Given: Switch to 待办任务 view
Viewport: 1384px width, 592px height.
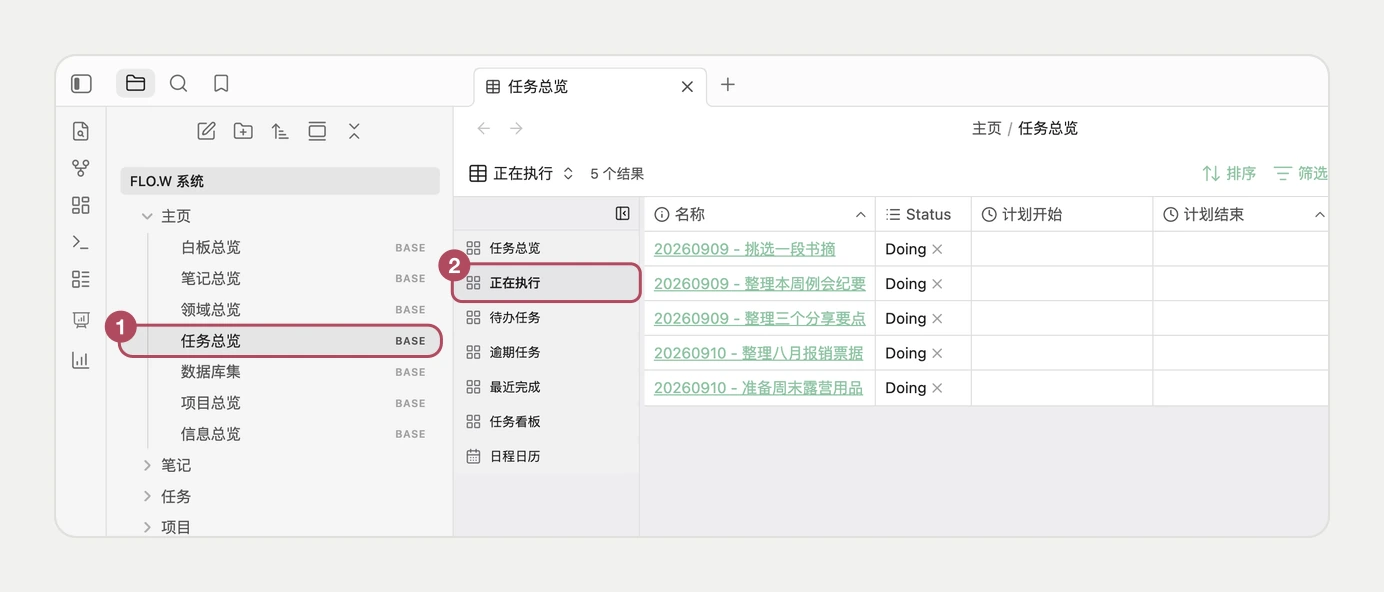Looking at the screenshot, I should tap(546, 318).
